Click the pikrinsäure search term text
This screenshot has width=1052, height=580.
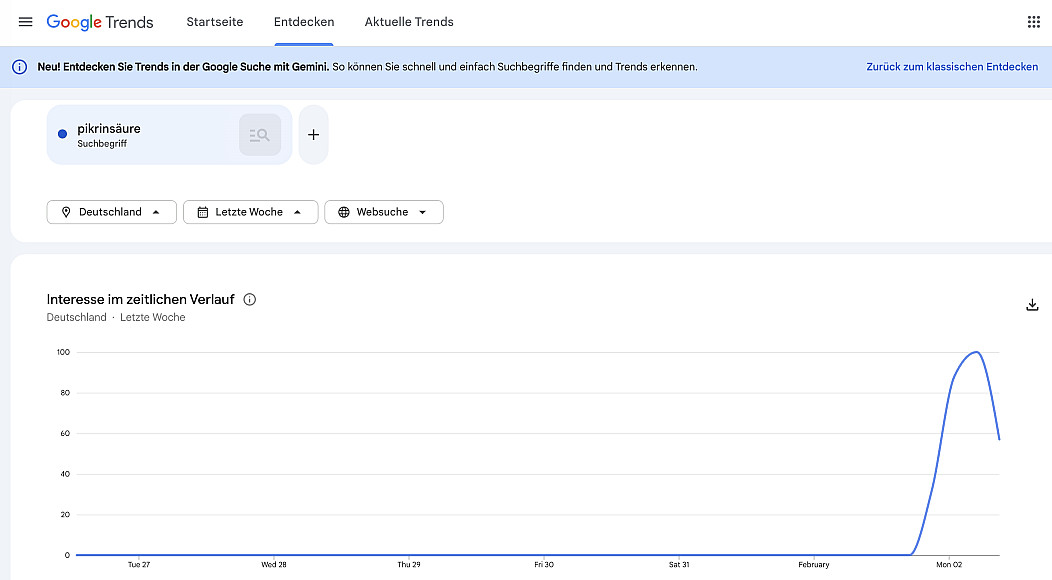coord(109,129)
